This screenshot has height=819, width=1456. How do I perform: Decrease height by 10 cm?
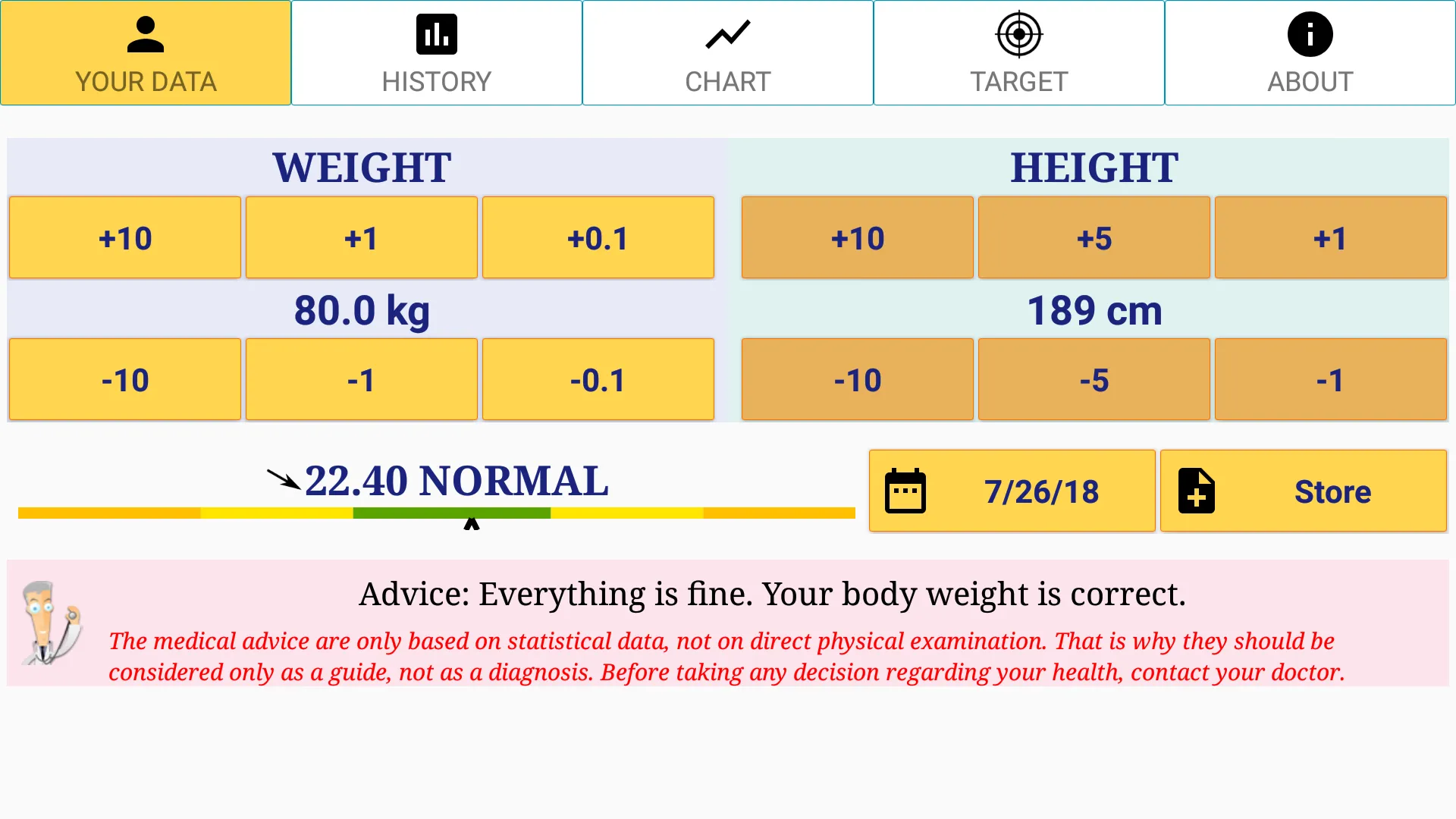[x=857, y=380]
